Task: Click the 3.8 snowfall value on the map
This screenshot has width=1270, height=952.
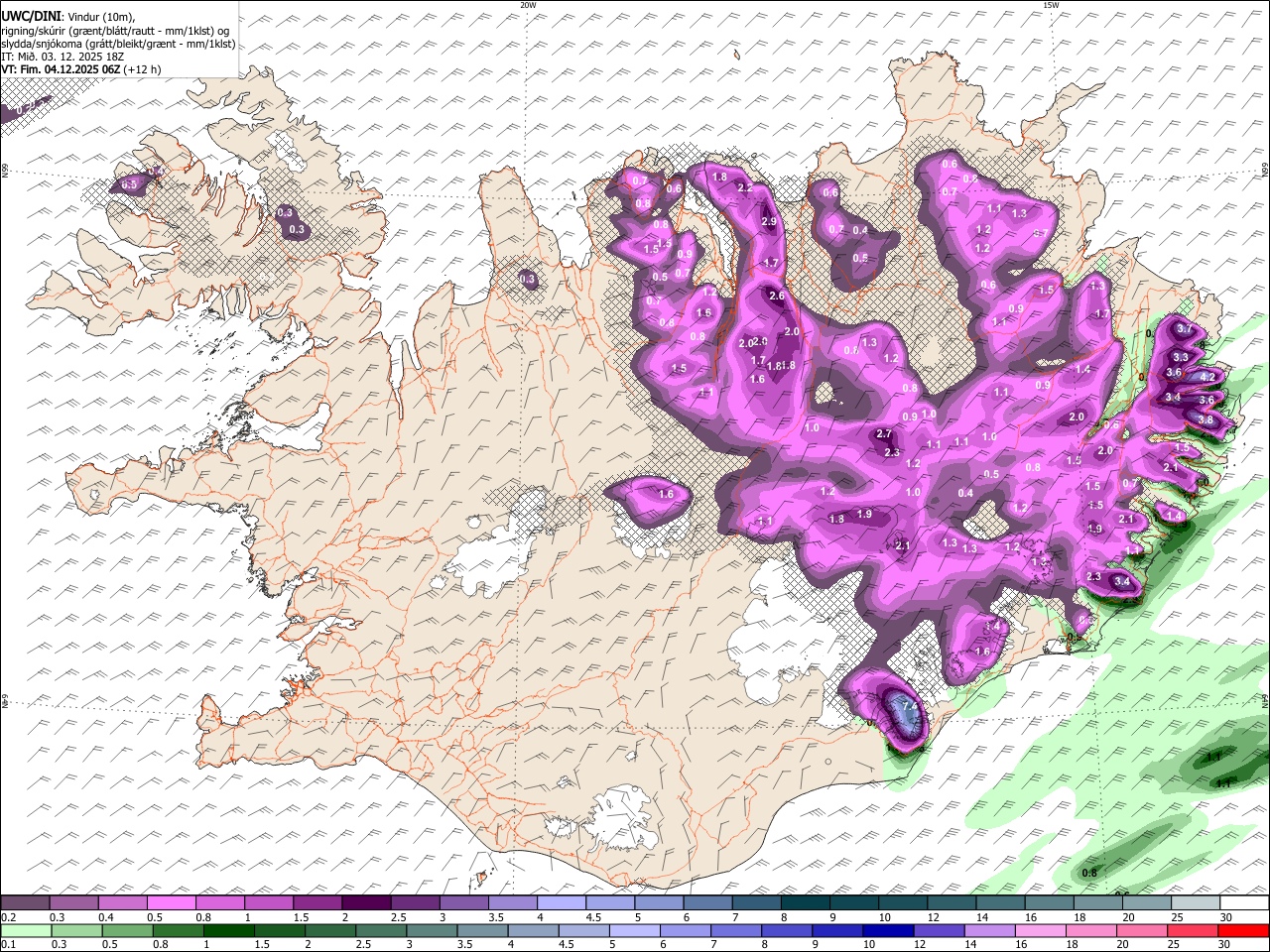Action: click(x=1206, y=419)
